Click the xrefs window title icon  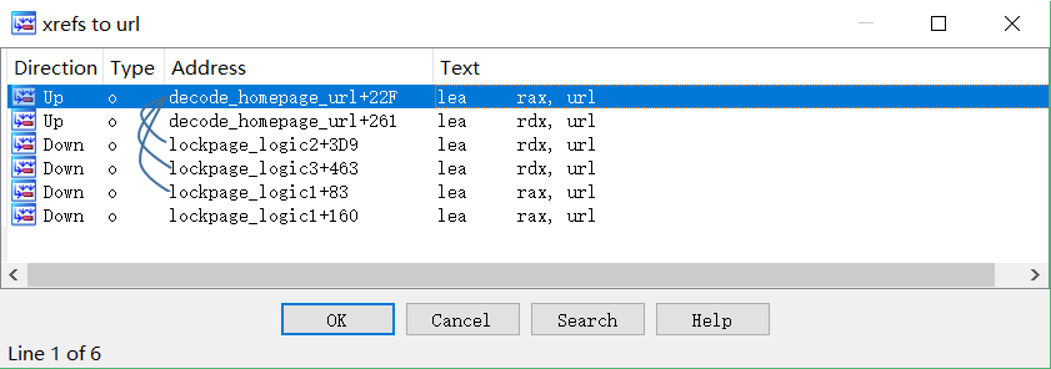click(23, 24)
